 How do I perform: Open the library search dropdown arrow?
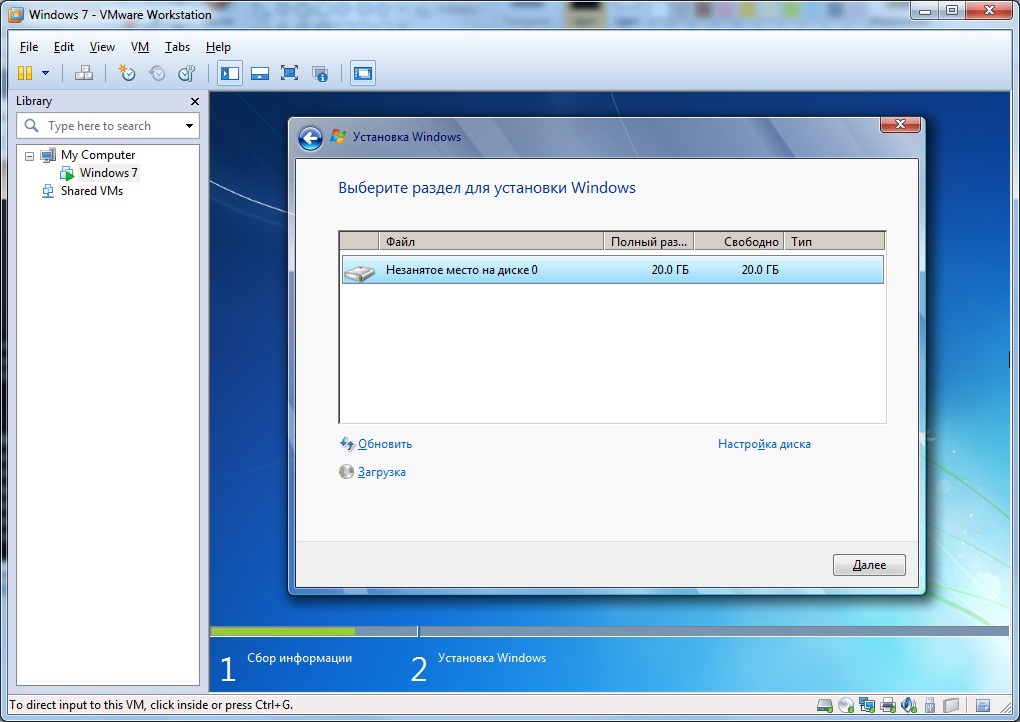click(x=189, y=125)
